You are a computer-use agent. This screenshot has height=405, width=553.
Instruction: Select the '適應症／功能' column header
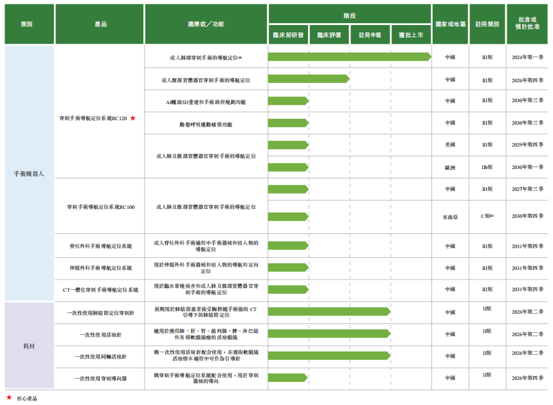tap(206, 24)
